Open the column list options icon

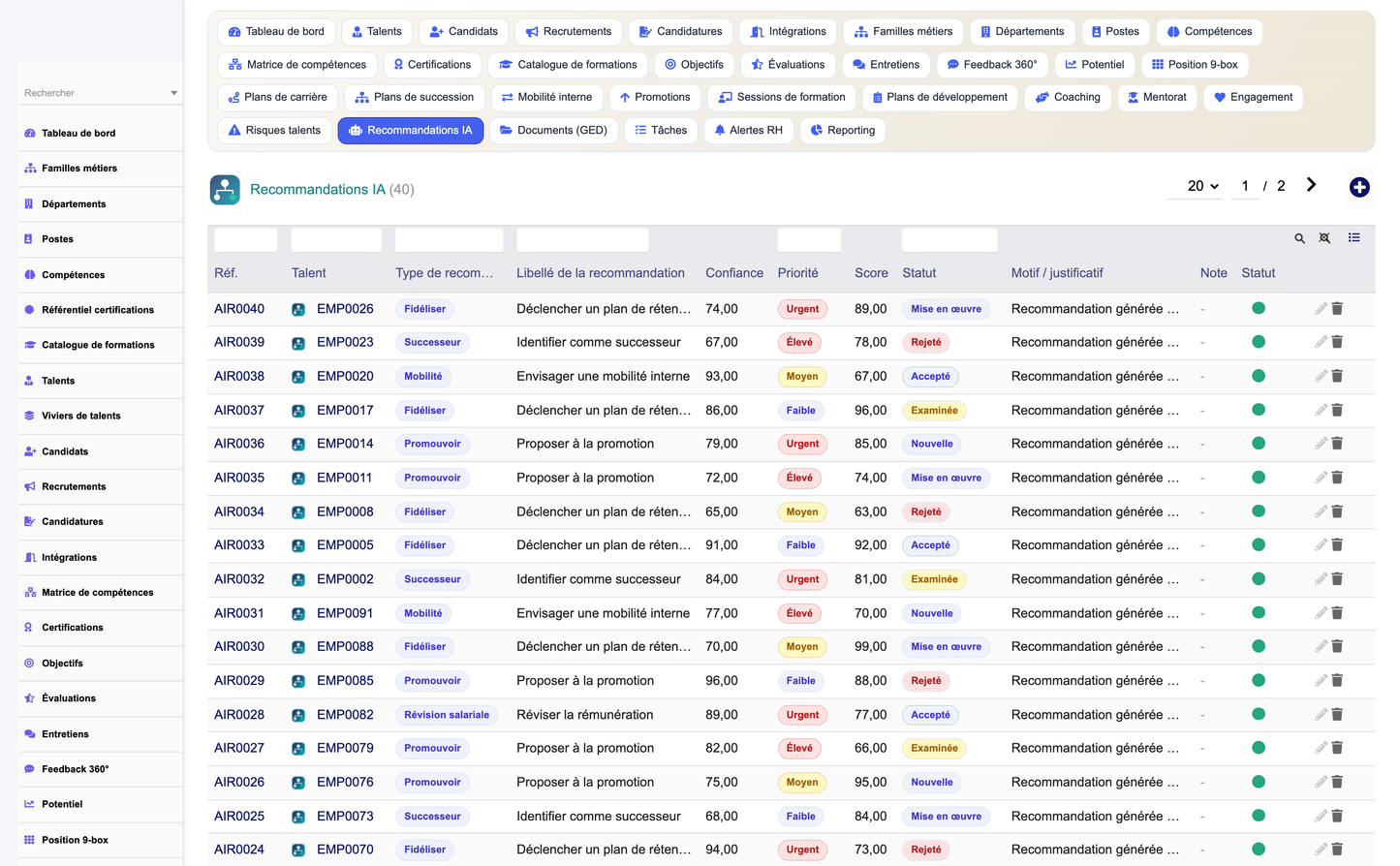1353,237
